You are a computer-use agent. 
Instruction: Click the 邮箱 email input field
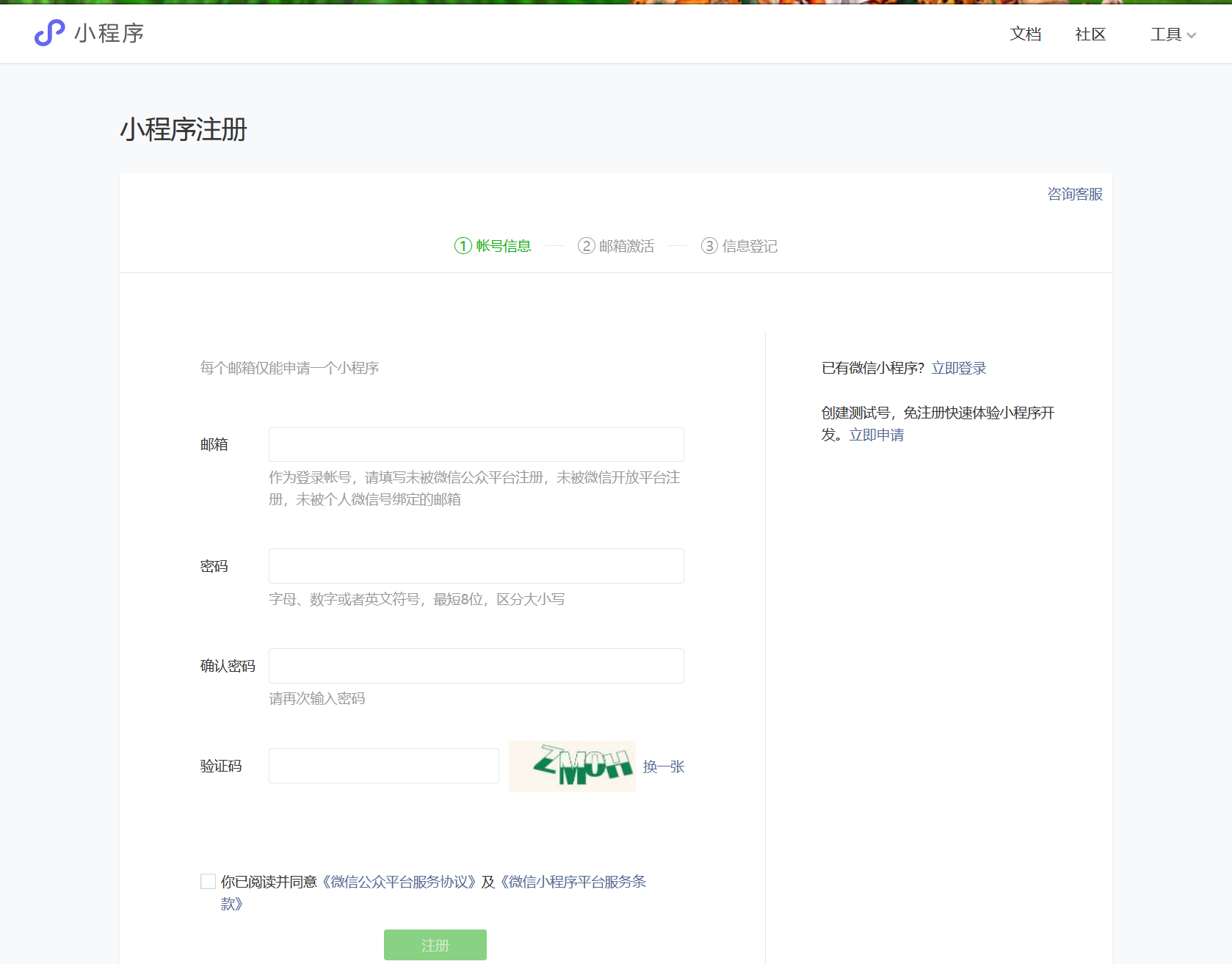tap(476, 444)
